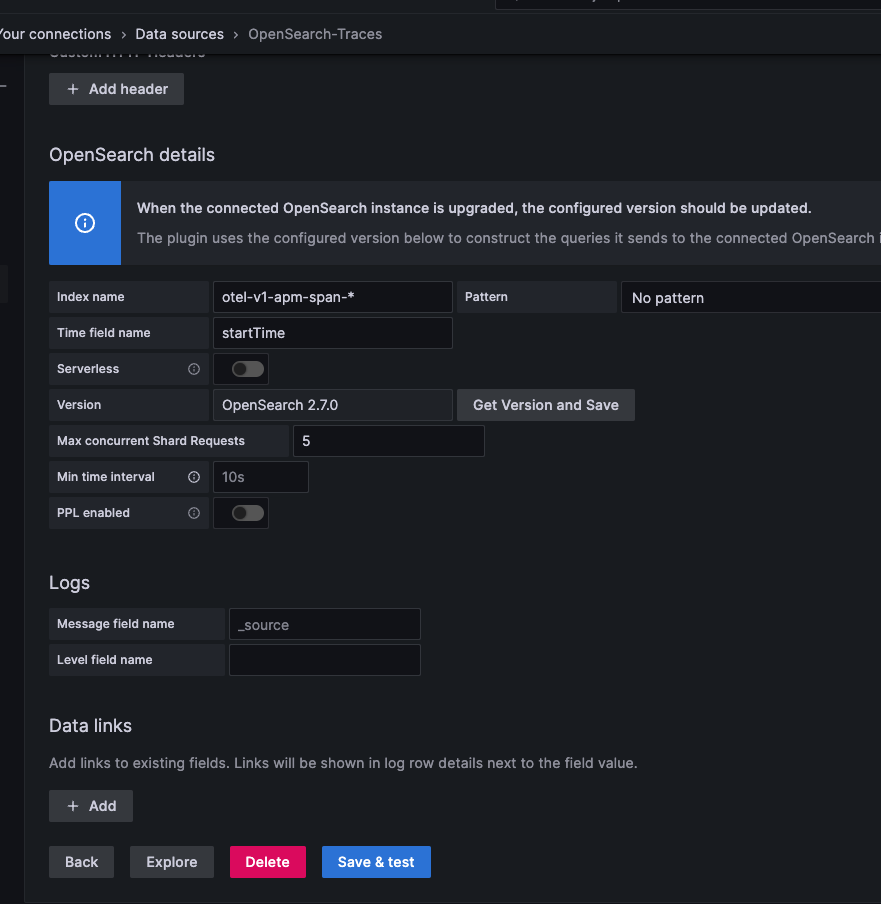Open Explore for this data source
This screenshot has width=881, height=904.
point(171,861)
